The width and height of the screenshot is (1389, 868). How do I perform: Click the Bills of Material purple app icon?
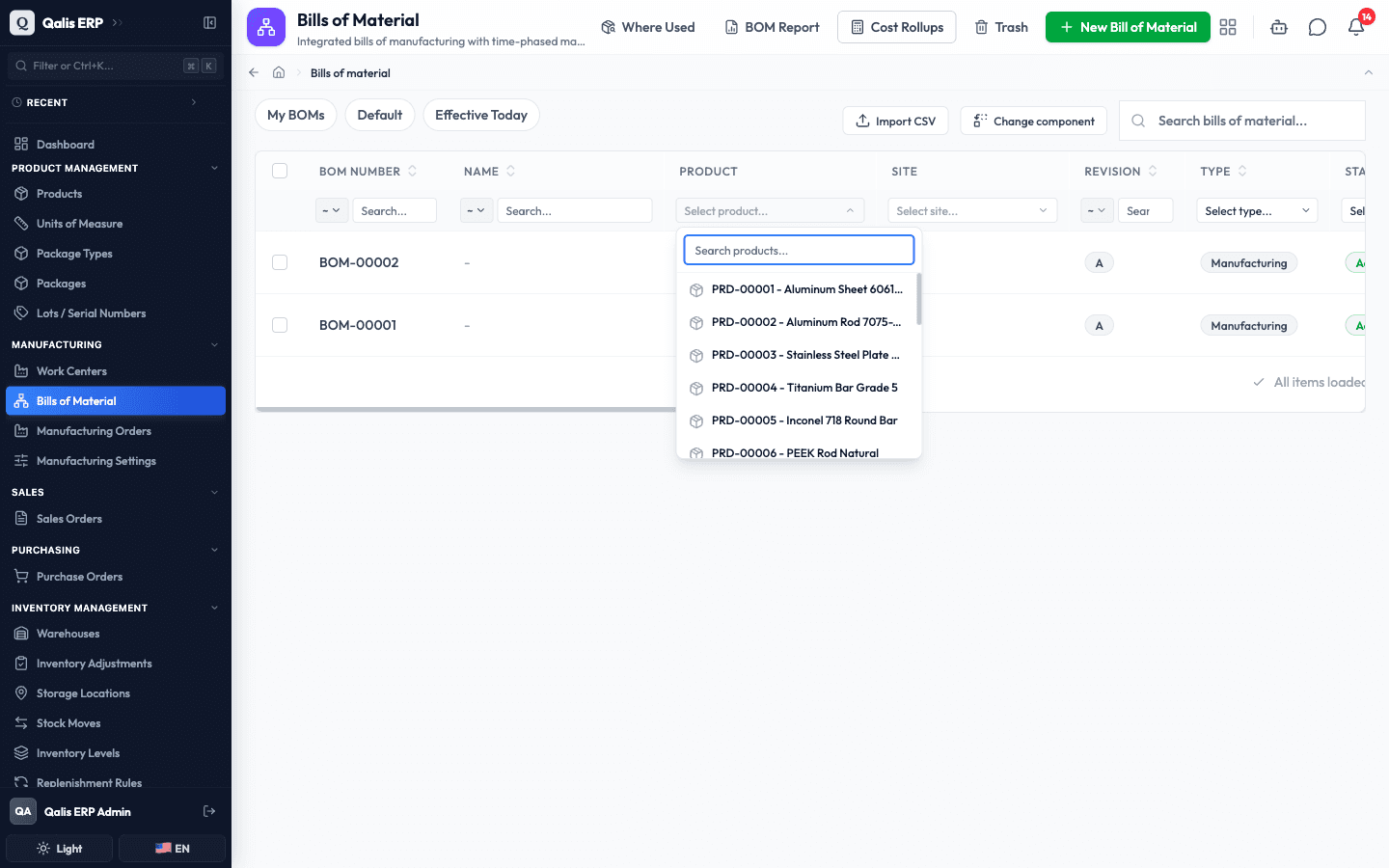click(266, 27)
